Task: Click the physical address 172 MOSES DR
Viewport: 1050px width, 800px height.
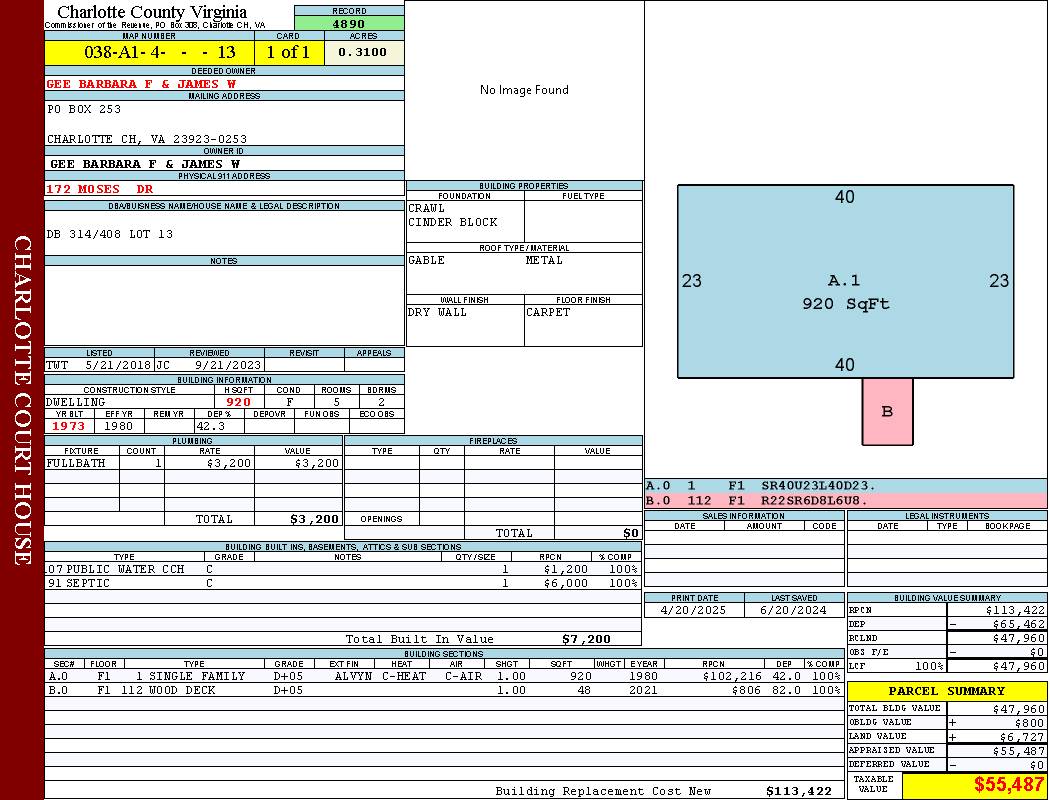Action: [x=100, y=189]
